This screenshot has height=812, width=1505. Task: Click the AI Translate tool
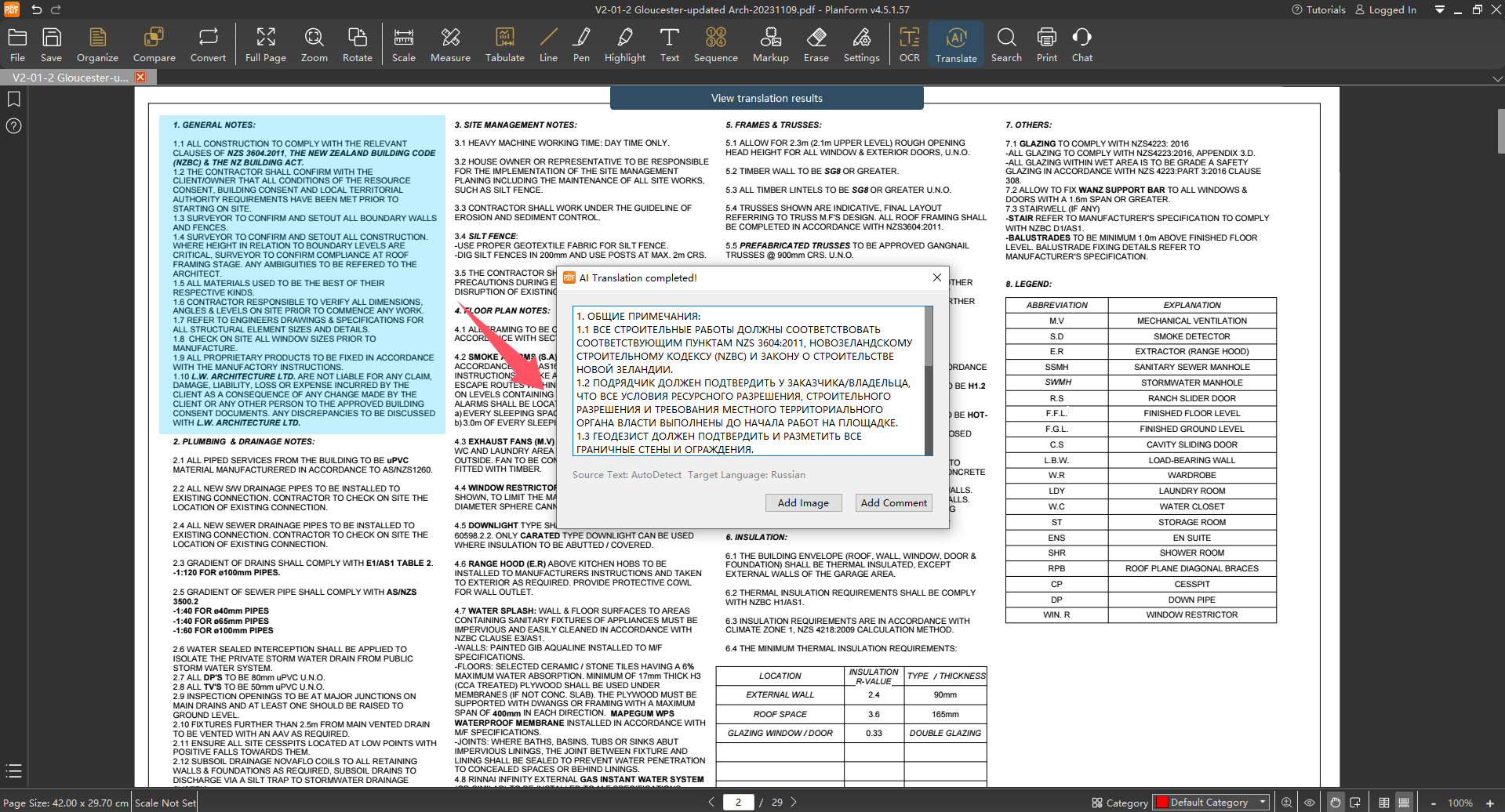pos(956,45)
